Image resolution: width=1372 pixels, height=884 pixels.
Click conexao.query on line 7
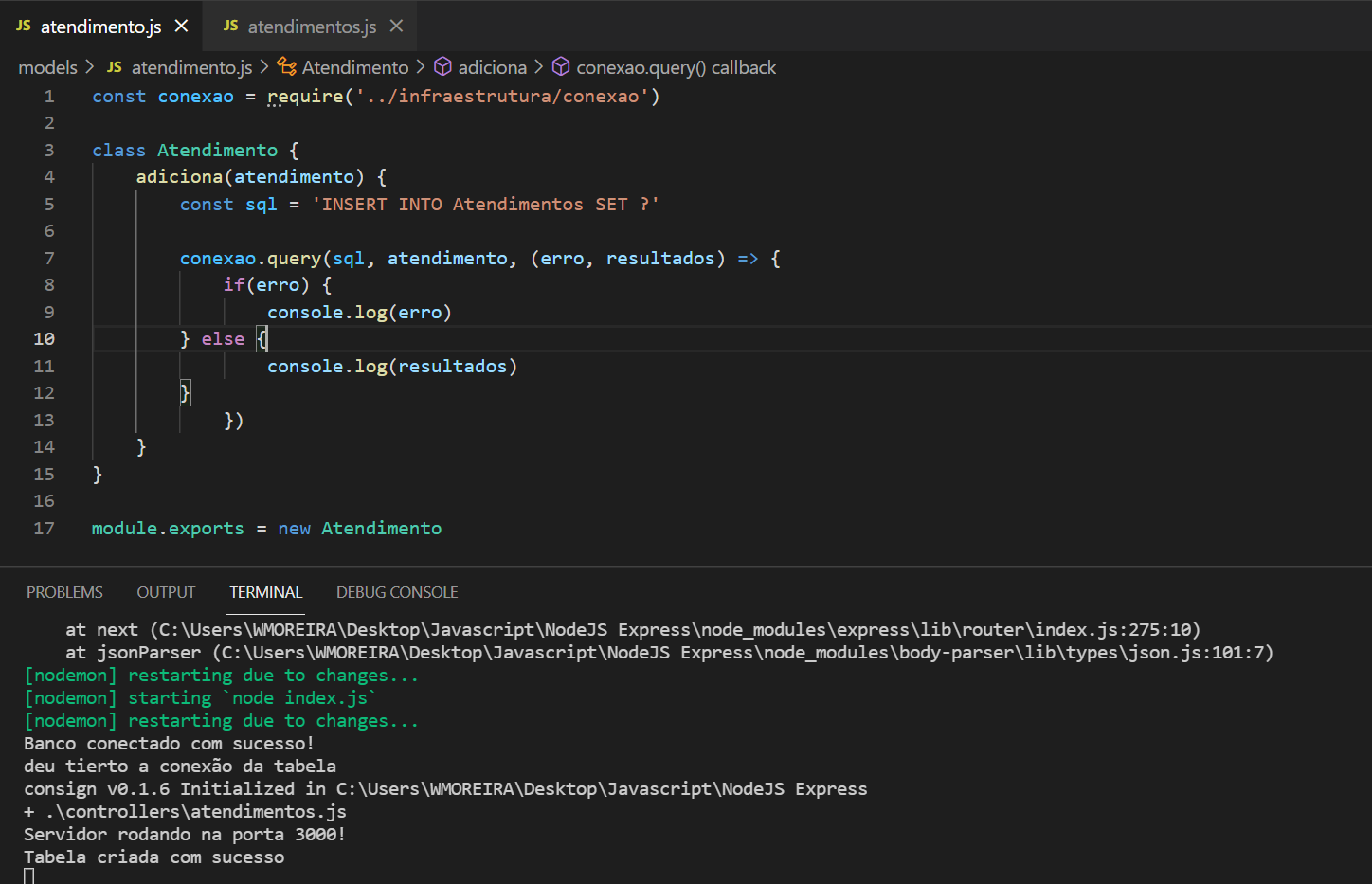pyautogui.click(x=250, y=259)
